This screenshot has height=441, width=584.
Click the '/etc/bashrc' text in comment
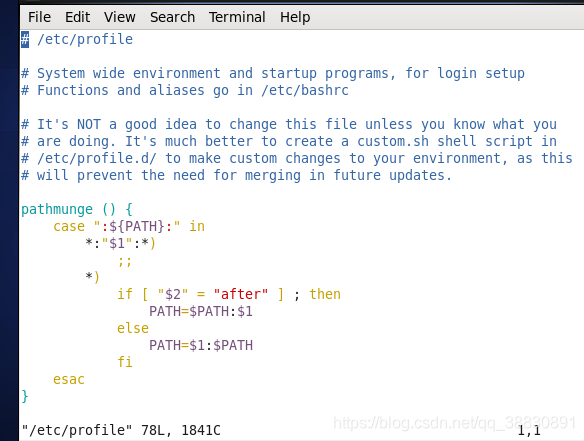pyautogui.click(x=305, y=91)
